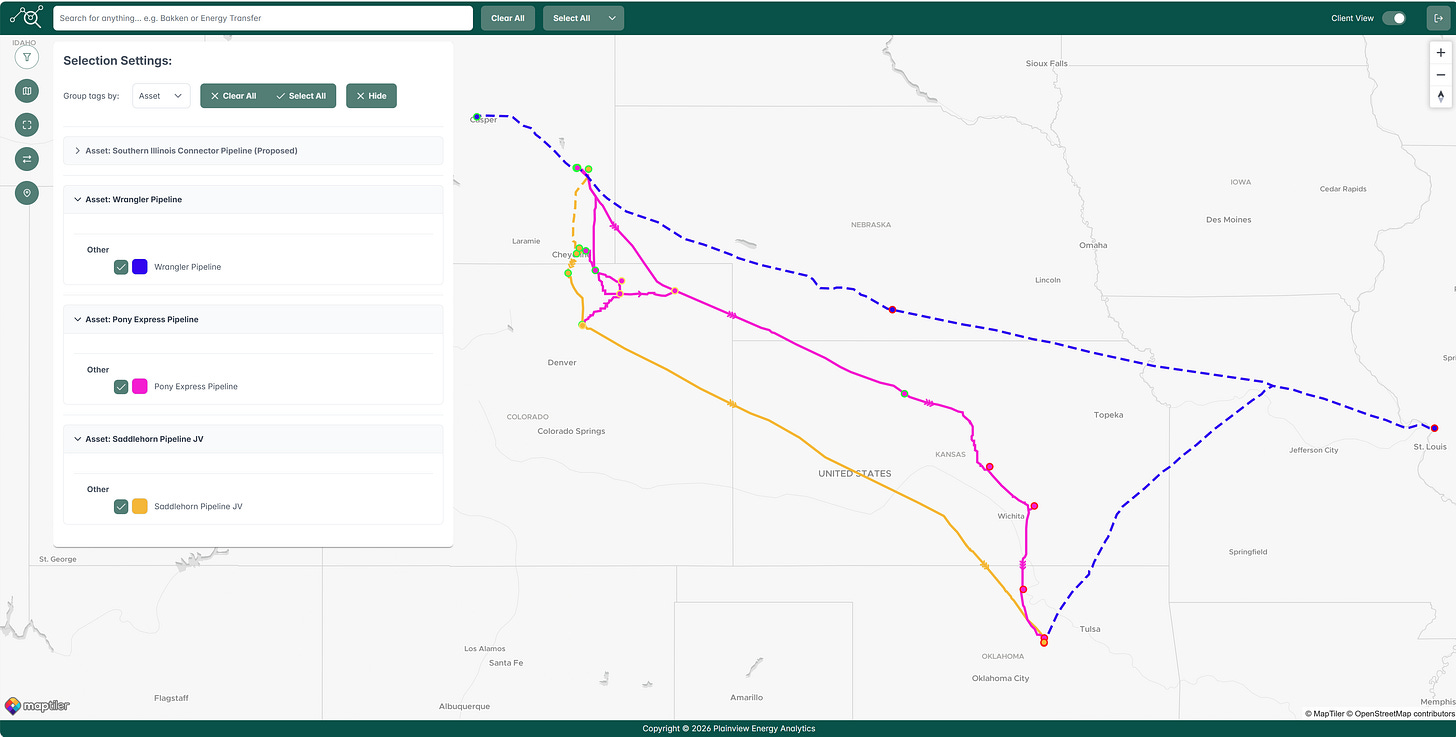Click the Selection Settings heading

[x=118, y=61]
